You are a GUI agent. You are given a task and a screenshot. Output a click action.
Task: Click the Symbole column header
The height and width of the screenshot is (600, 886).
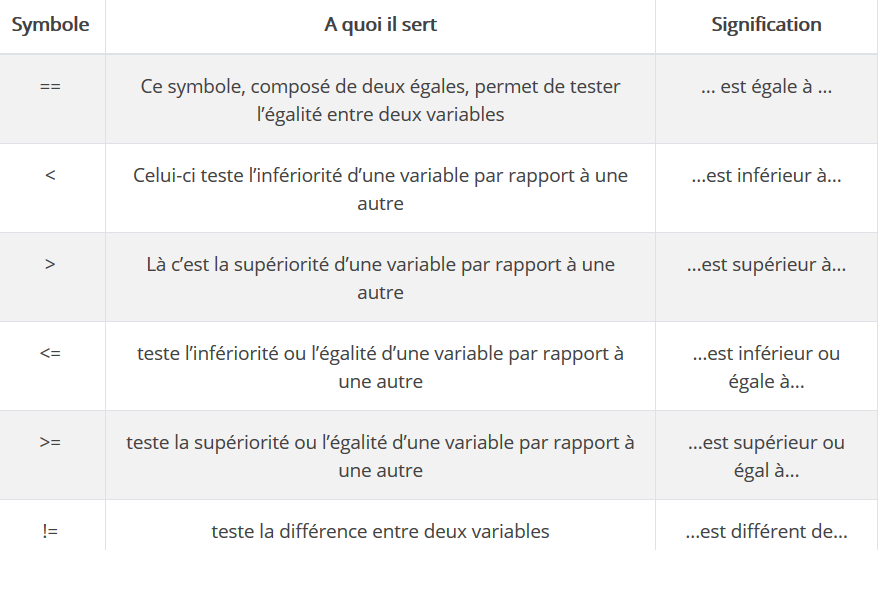click(50, 24)
